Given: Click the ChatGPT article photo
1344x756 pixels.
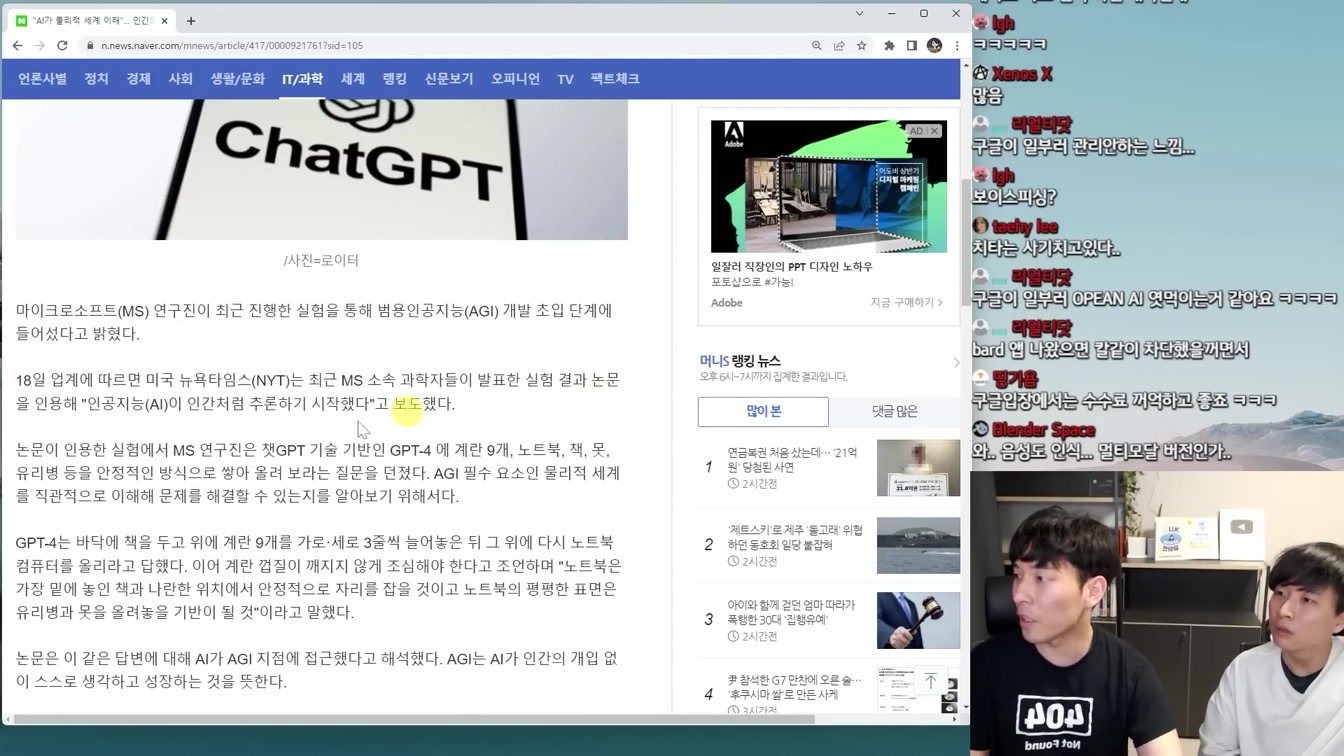Looking at the screenshot, I should coord(321,170).
